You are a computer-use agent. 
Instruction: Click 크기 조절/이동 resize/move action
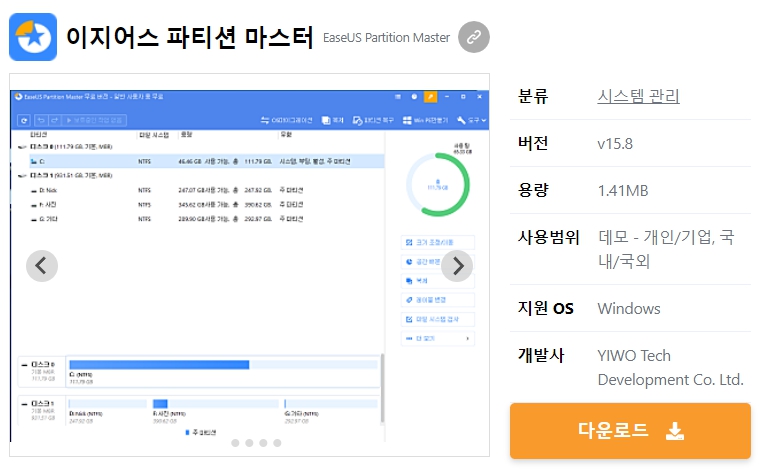438,242
